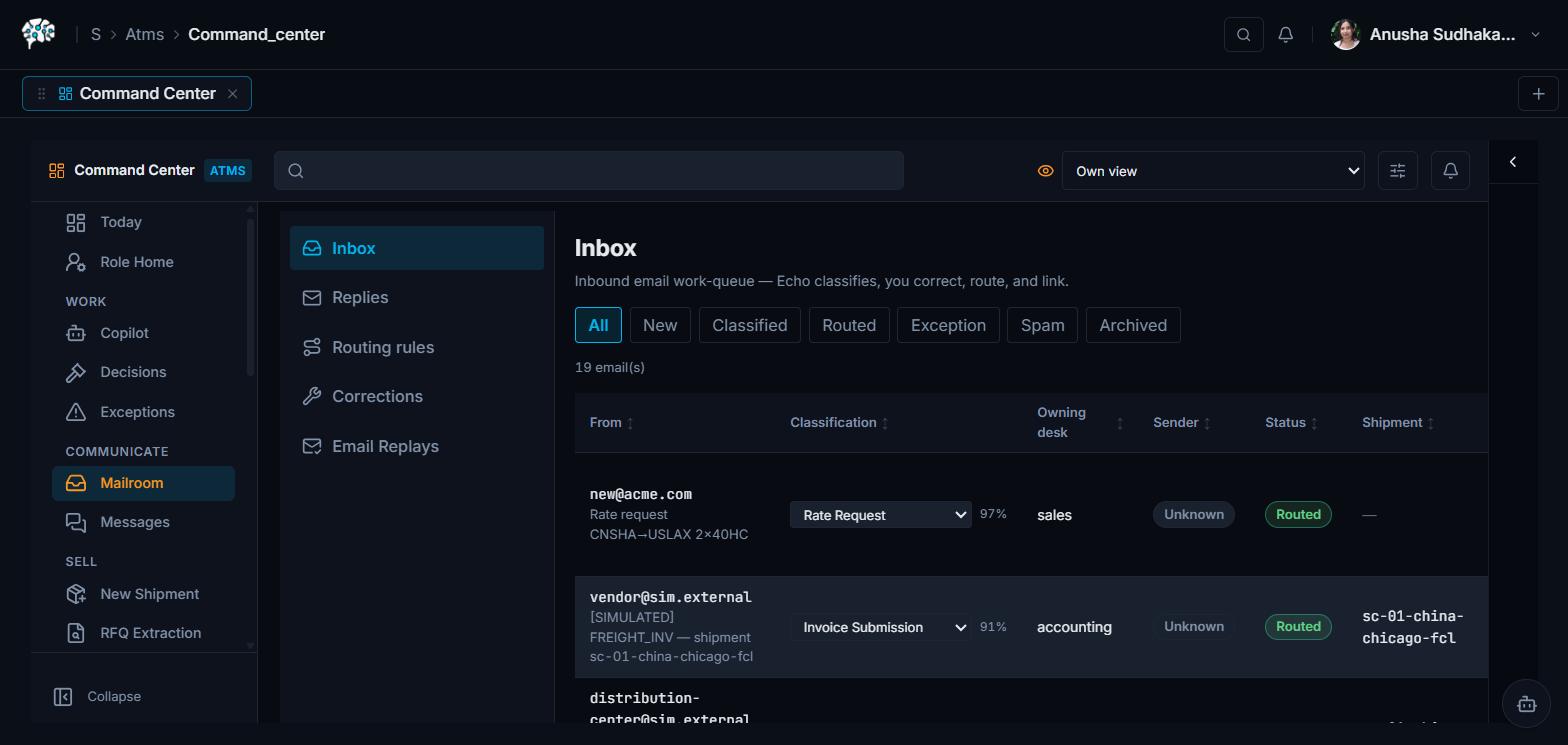
Task: Toggle the orange eye view icon
Action: (x=1045, y=171)
